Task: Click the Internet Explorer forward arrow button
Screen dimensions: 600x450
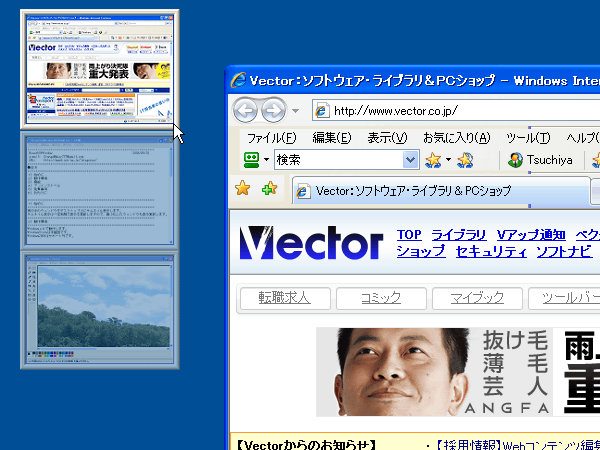Action: coord(273,110)
